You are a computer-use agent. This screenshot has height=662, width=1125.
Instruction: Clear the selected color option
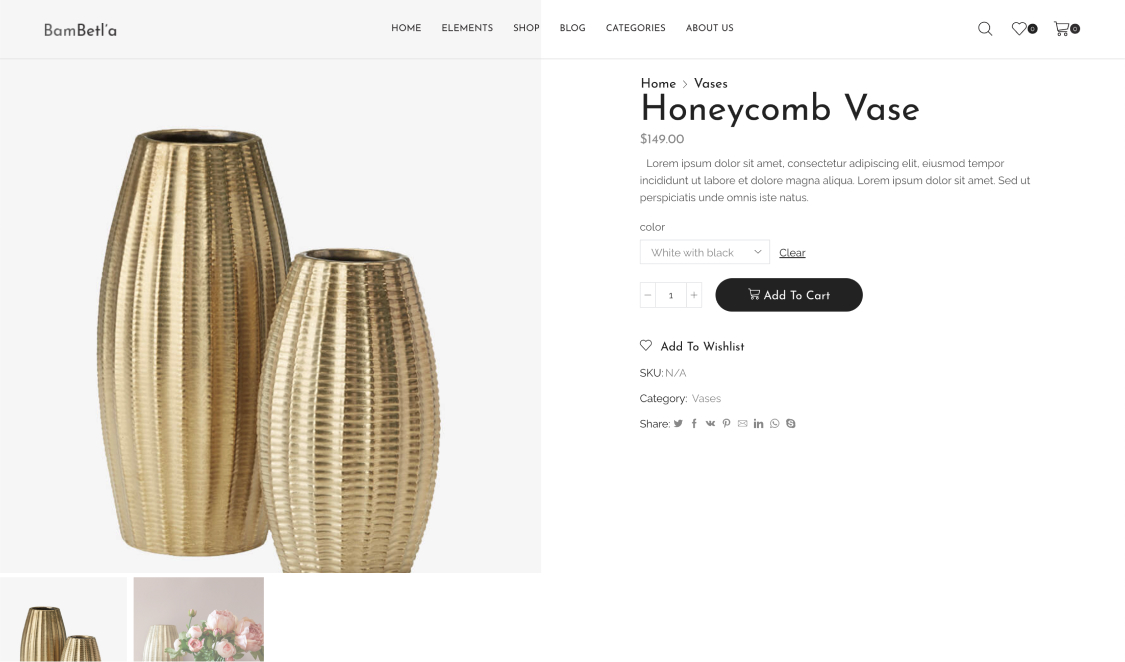pos(792,252)
